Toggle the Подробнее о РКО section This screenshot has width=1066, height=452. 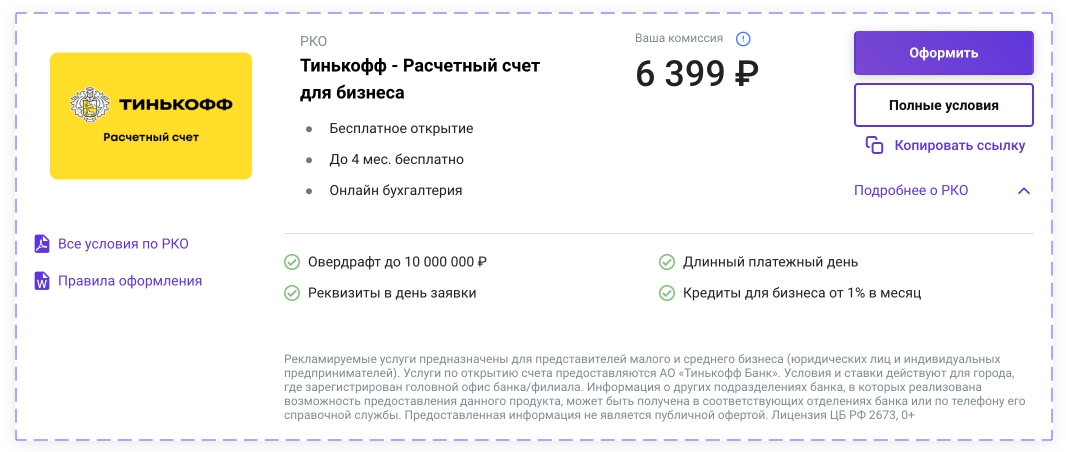(x=910, y=191)
